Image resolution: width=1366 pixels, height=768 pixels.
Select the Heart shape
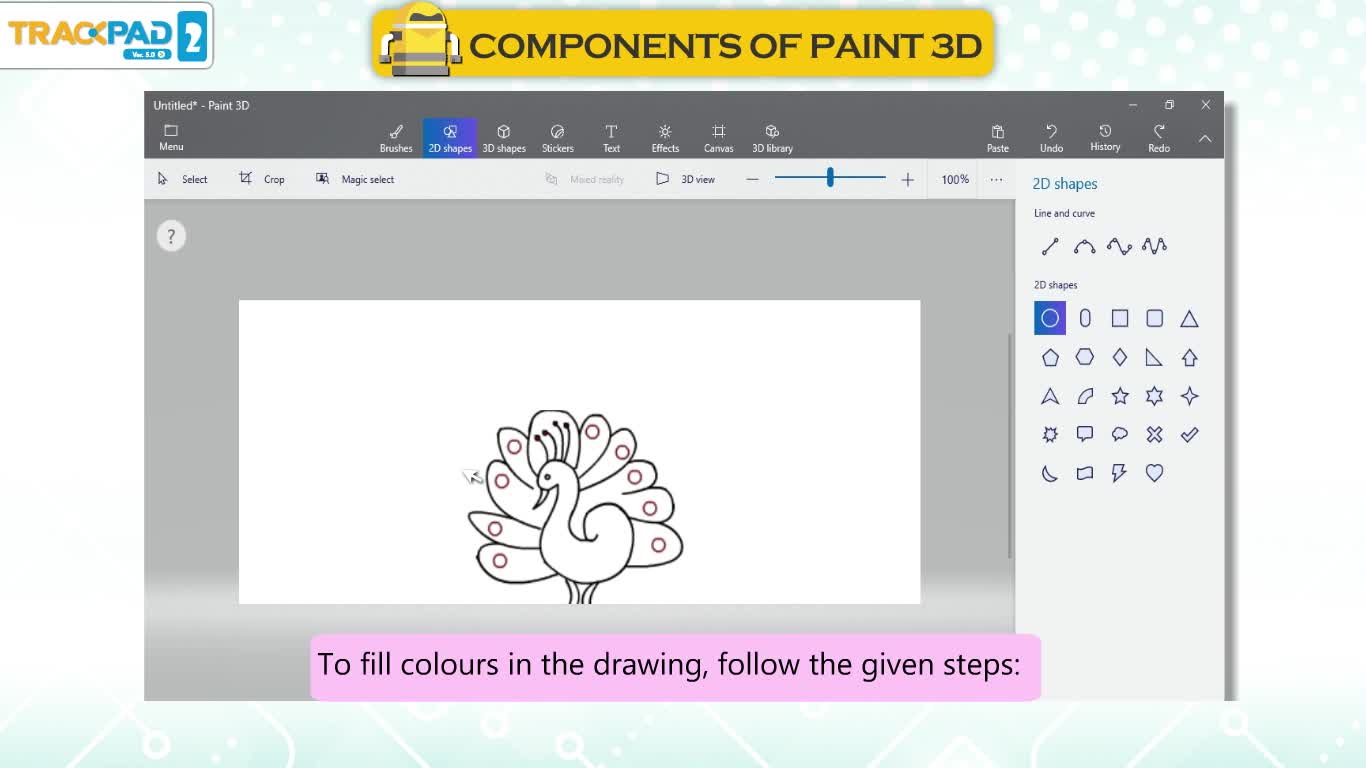[1154, 473]
